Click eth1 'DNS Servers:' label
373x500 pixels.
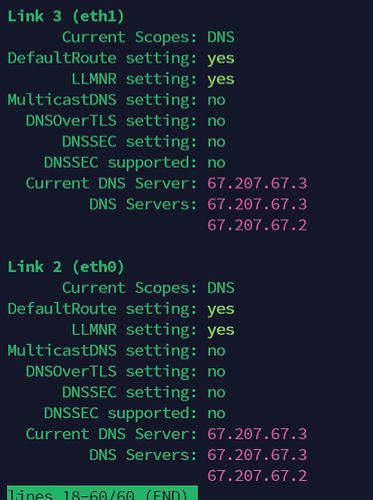[x=143, y=204]
